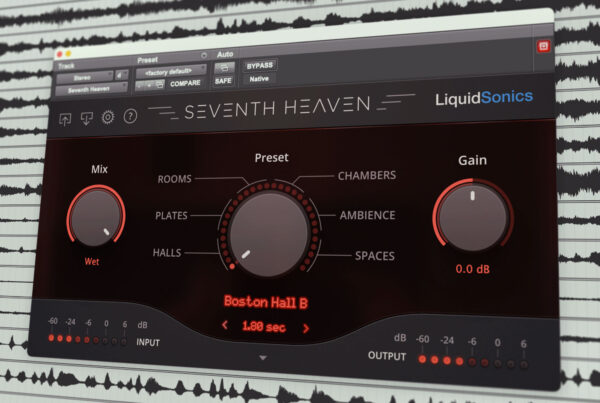The width and height of the screenshot is (600, 403).
Task: Click the small circle icon next to Preset label
Action: (x=204, y=55)
